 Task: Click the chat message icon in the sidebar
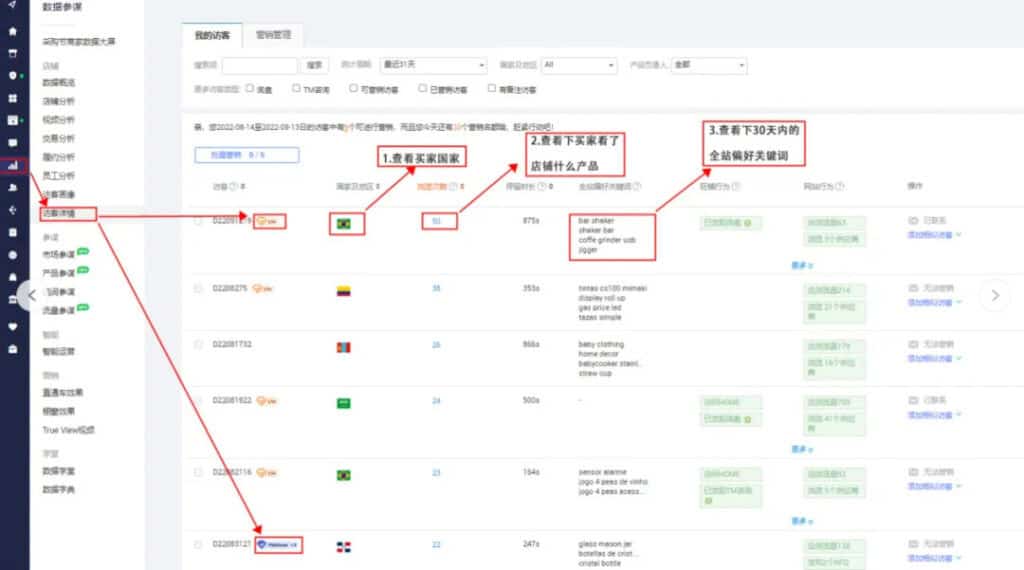pos(12,143)
